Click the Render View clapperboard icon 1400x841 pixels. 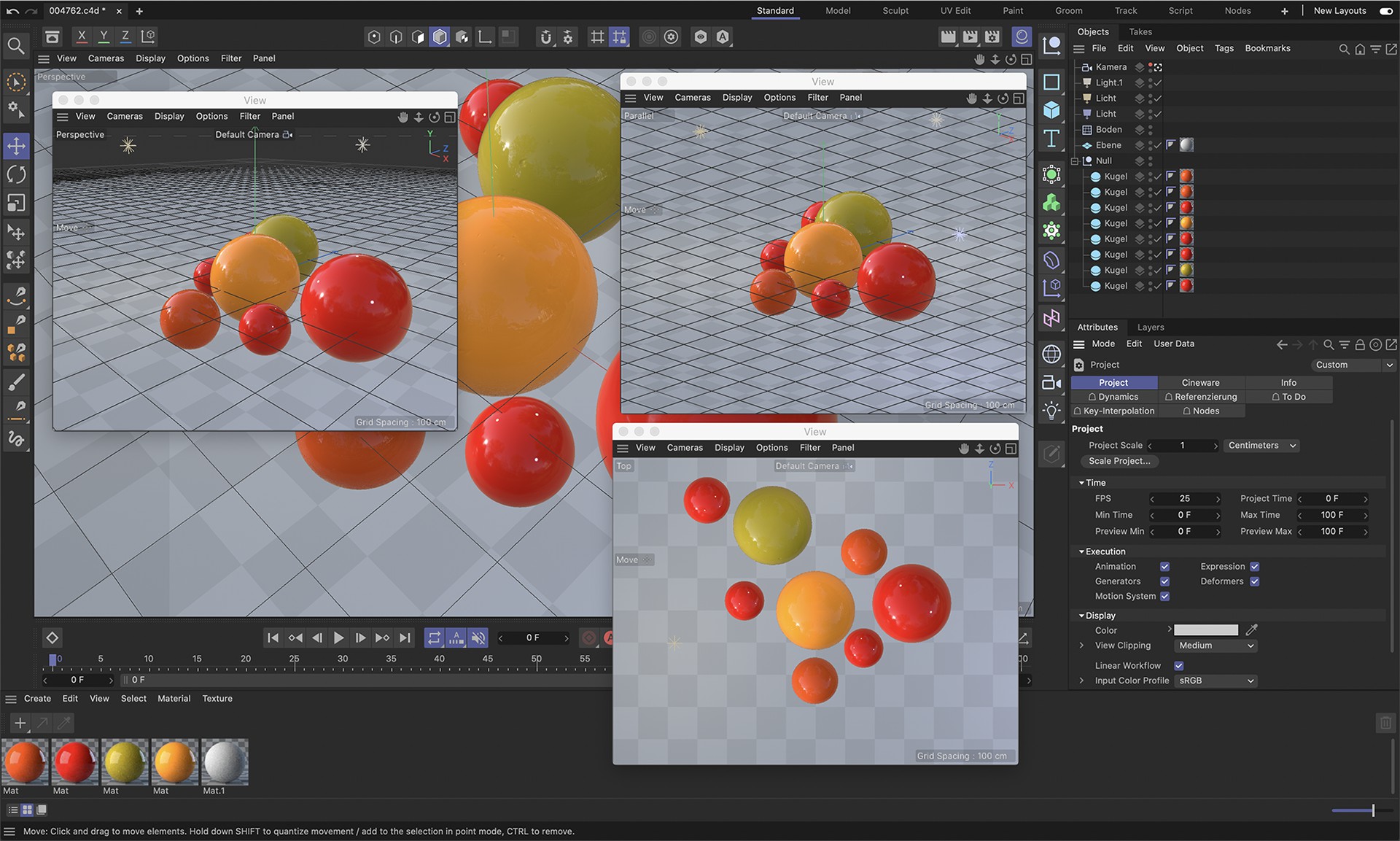[x=948, y=36]
